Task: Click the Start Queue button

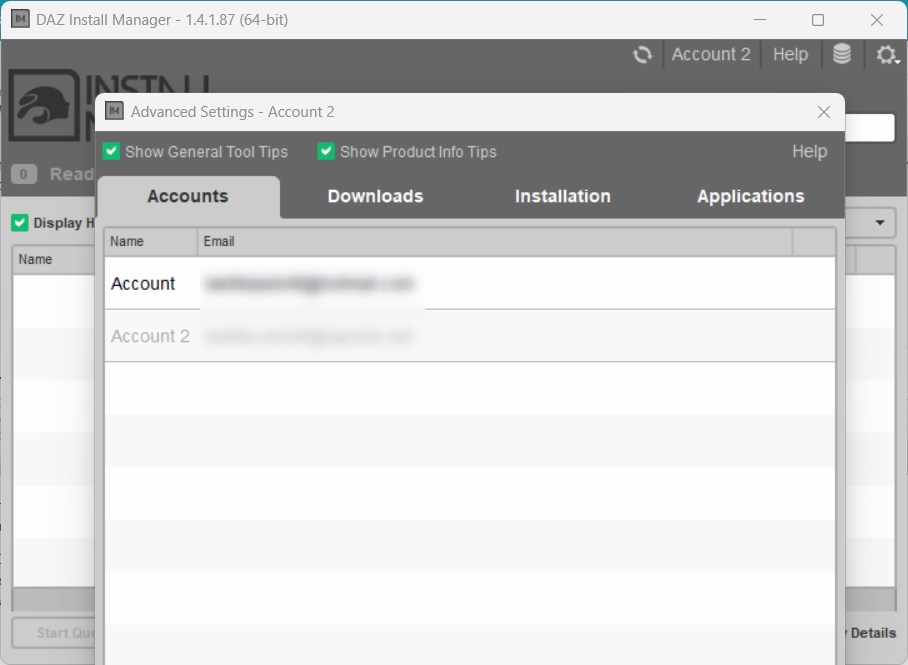Action: pos(53,633)
